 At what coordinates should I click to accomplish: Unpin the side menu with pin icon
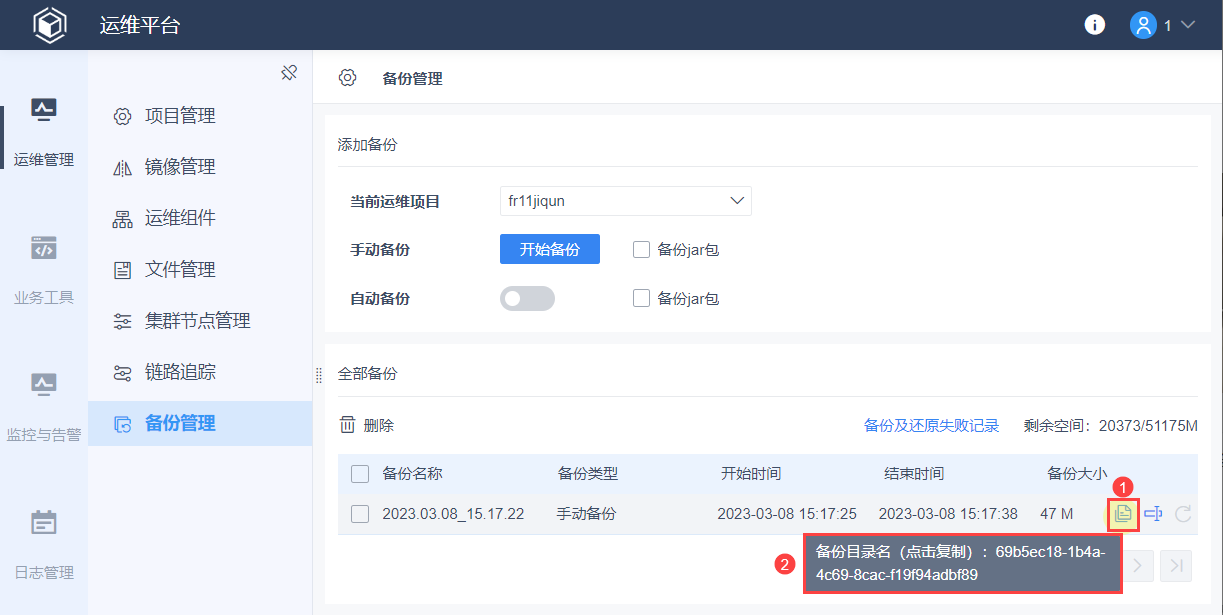tap(289, 73)
